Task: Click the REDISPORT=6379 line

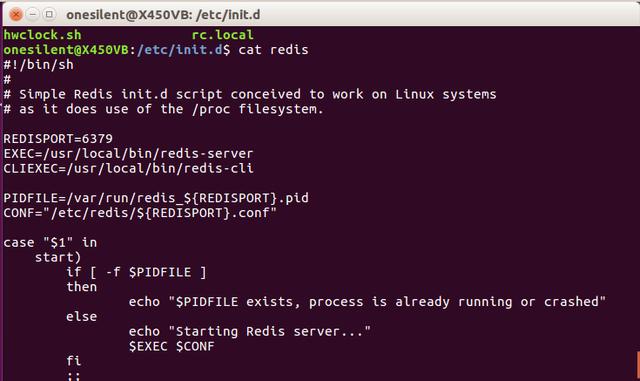Action: pyautogui.click(x=58, y=139)
